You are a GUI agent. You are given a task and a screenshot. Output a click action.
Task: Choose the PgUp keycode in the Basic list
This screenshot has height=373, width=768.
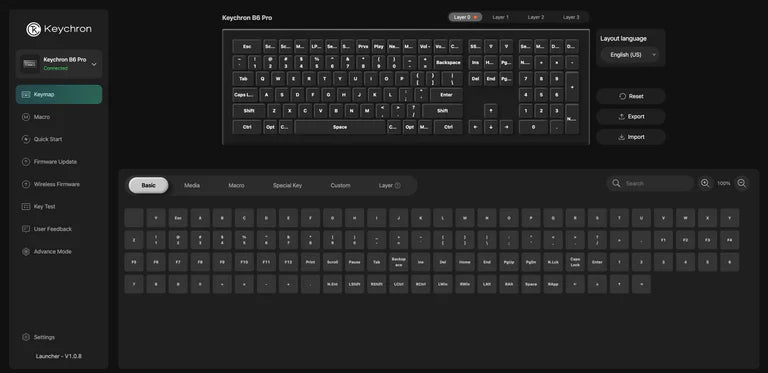pos(509,262)
